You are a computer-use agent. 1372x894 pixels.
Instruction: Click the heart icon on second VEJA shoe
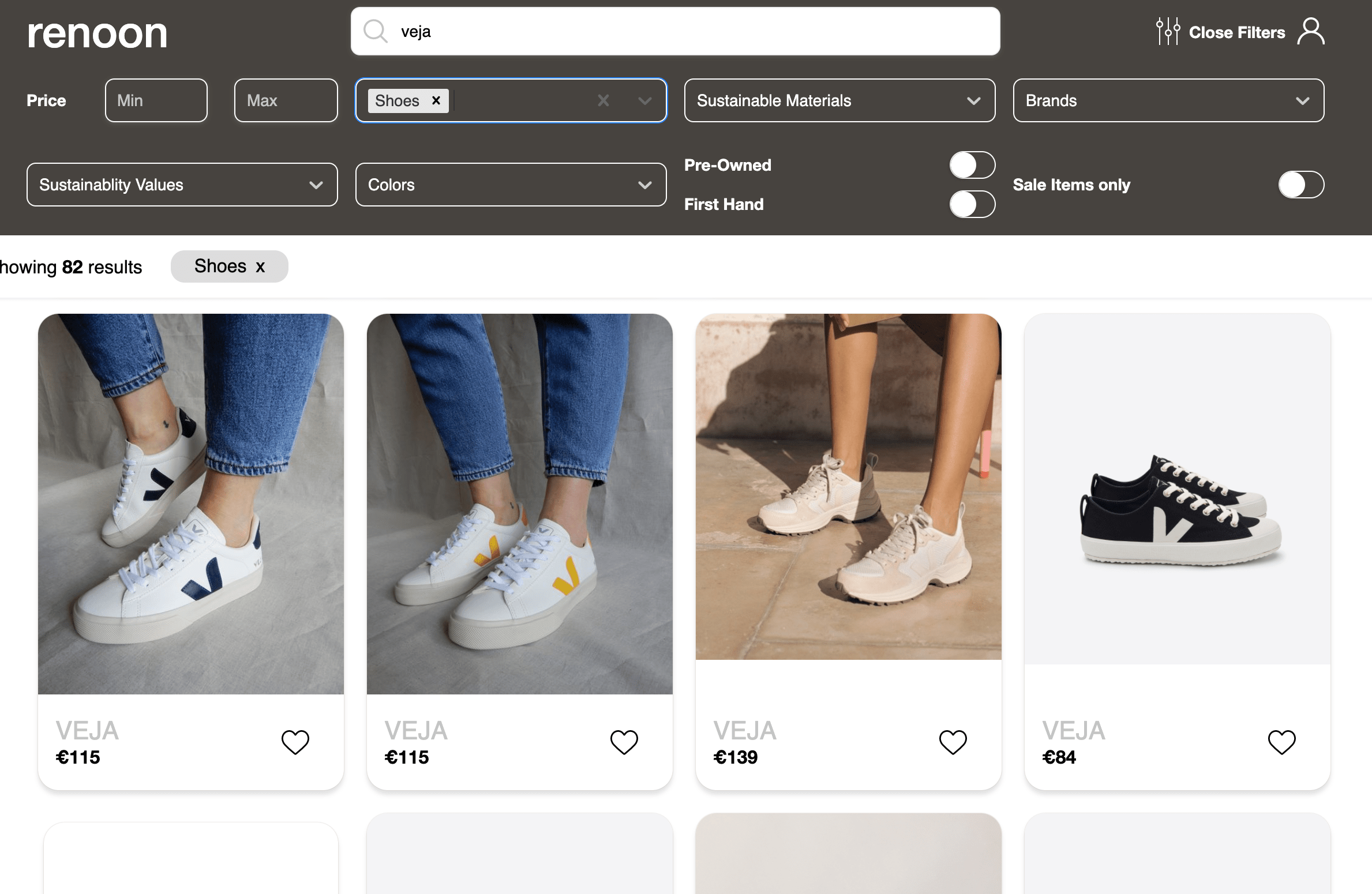coord(624,742)
